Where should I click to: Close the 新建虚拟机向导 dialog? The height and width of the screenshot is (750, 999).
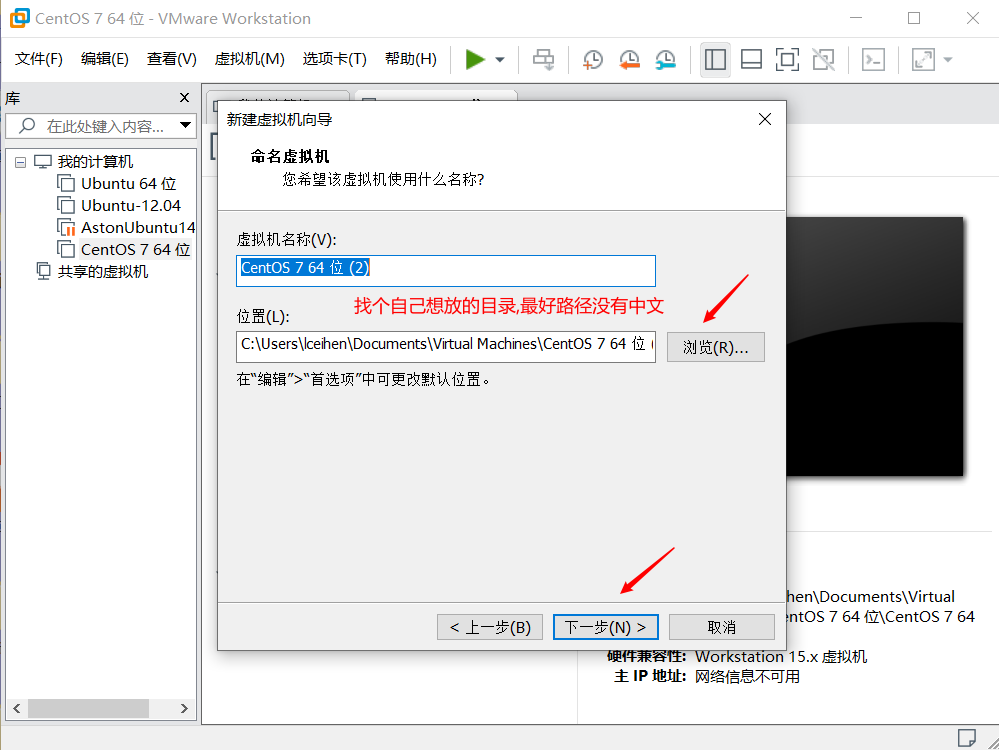point(765,119)
